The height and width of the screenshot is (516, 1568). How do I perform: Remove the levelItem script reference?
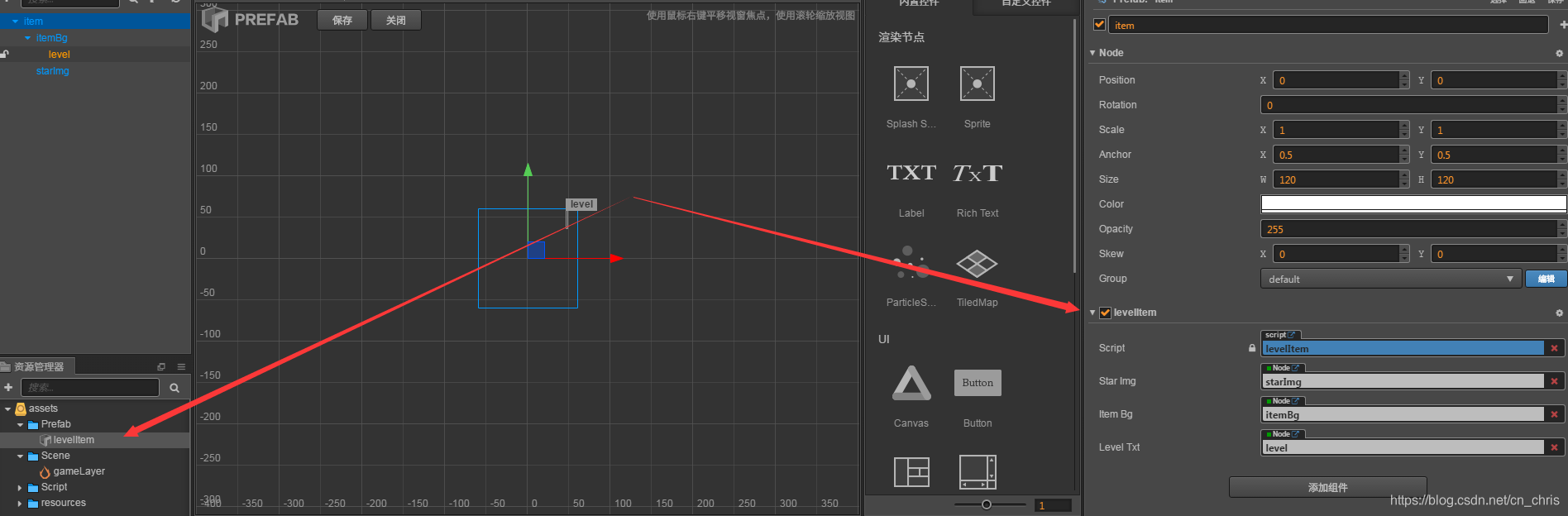pos(1555,348)
